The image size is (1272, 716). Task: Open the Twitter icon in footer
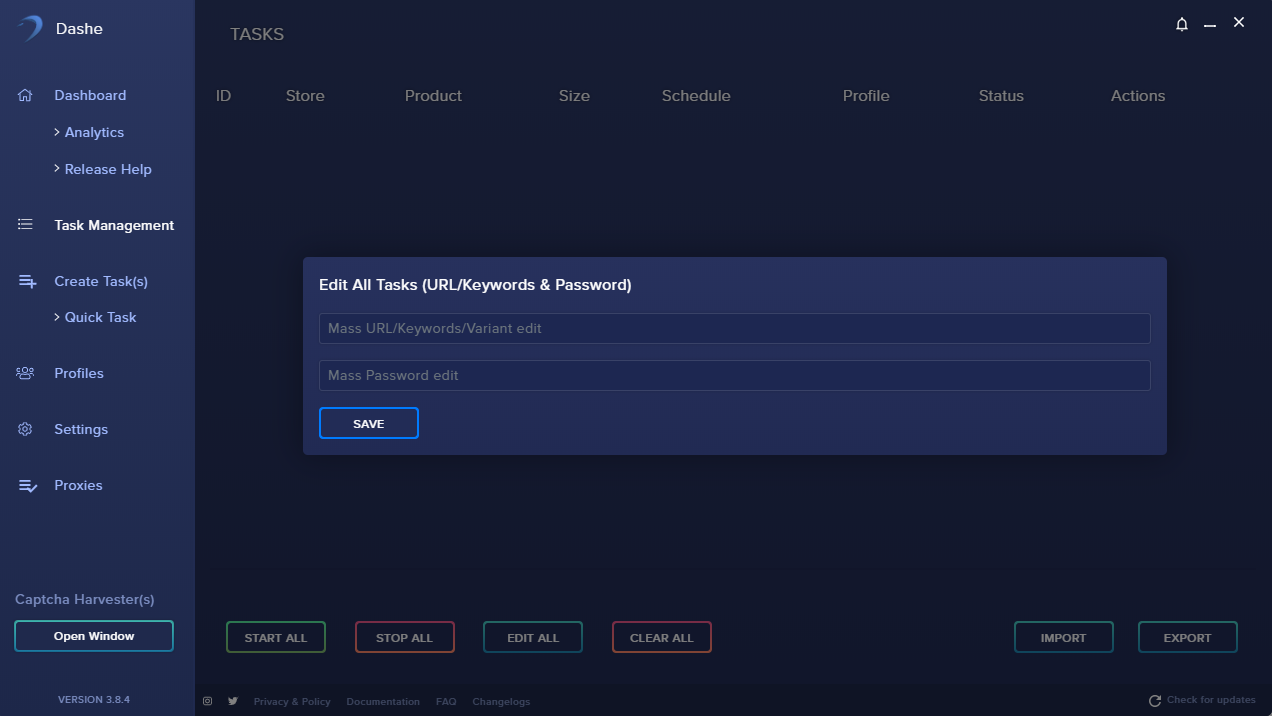(233, 701)
